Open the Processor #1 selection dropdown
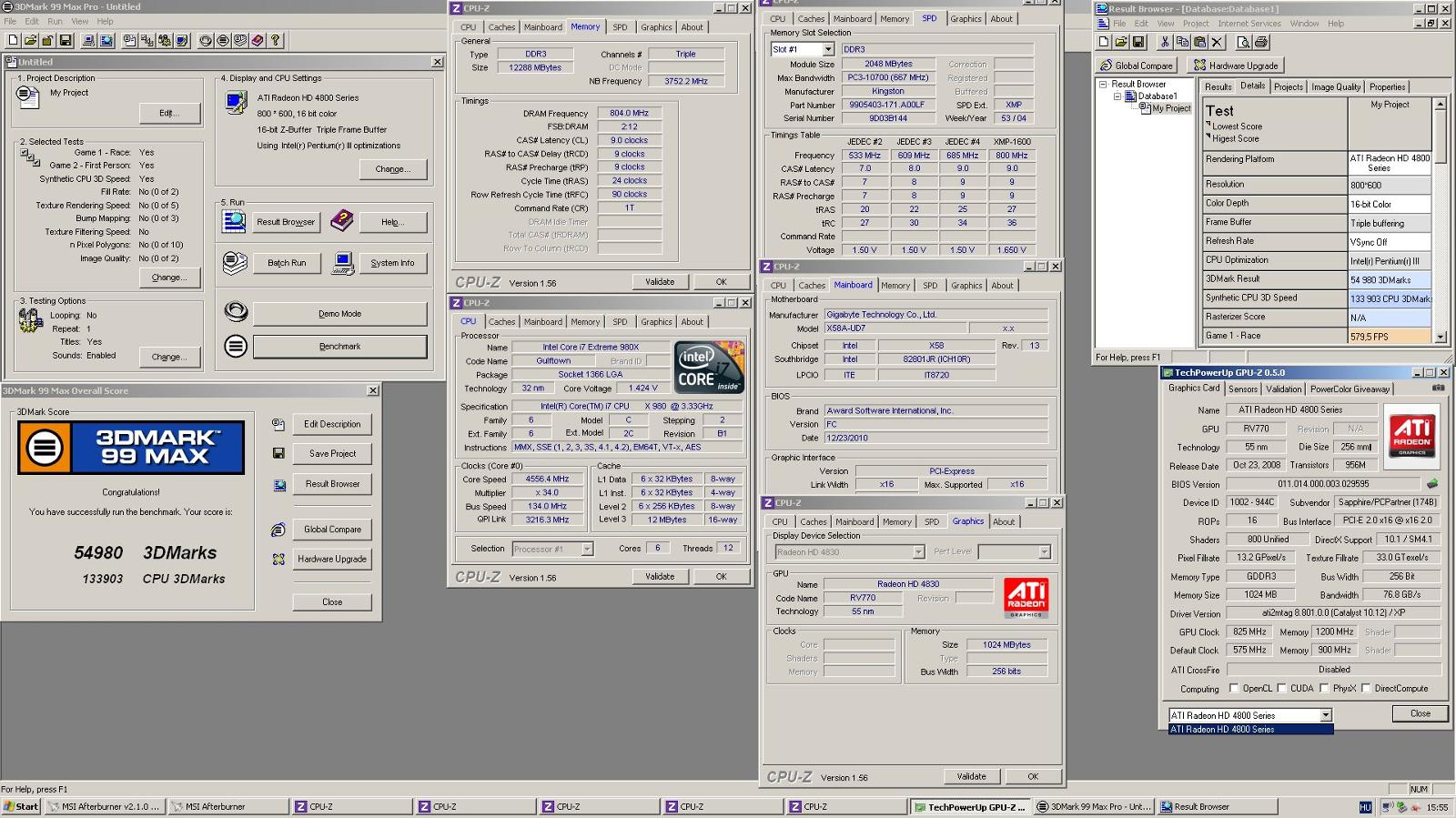The height and width of the screenshot is (818, 1456). [587, 549]
